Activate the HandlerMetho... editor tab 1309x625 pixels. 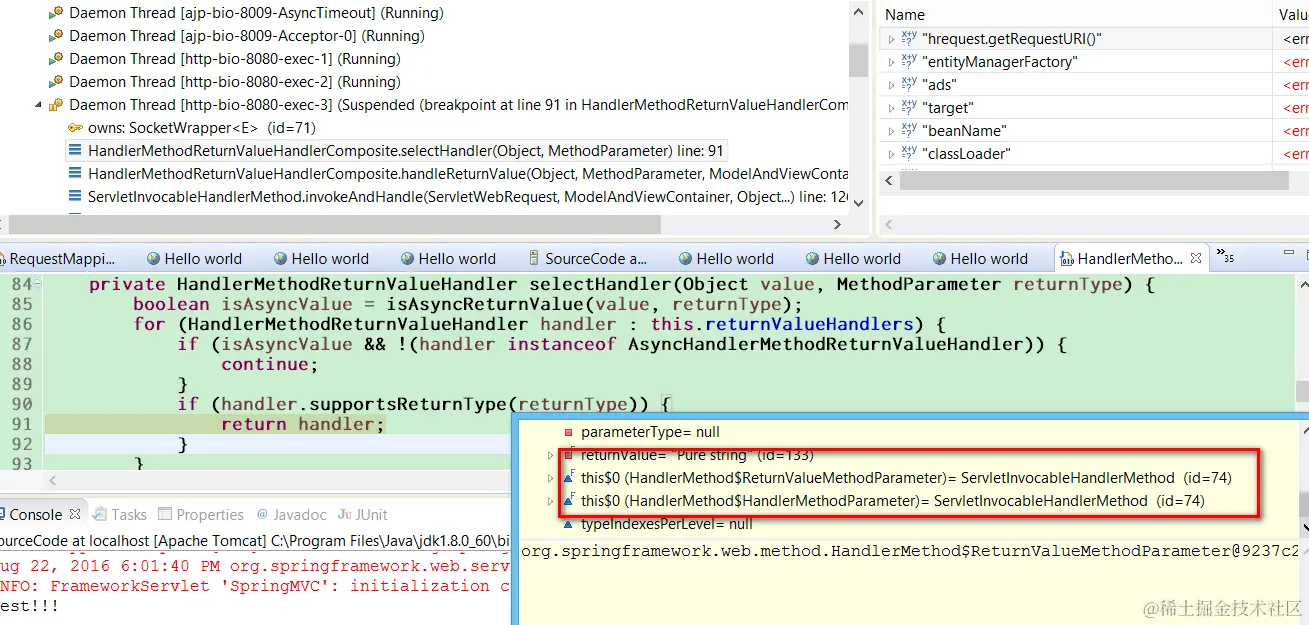coord(1130,259)
